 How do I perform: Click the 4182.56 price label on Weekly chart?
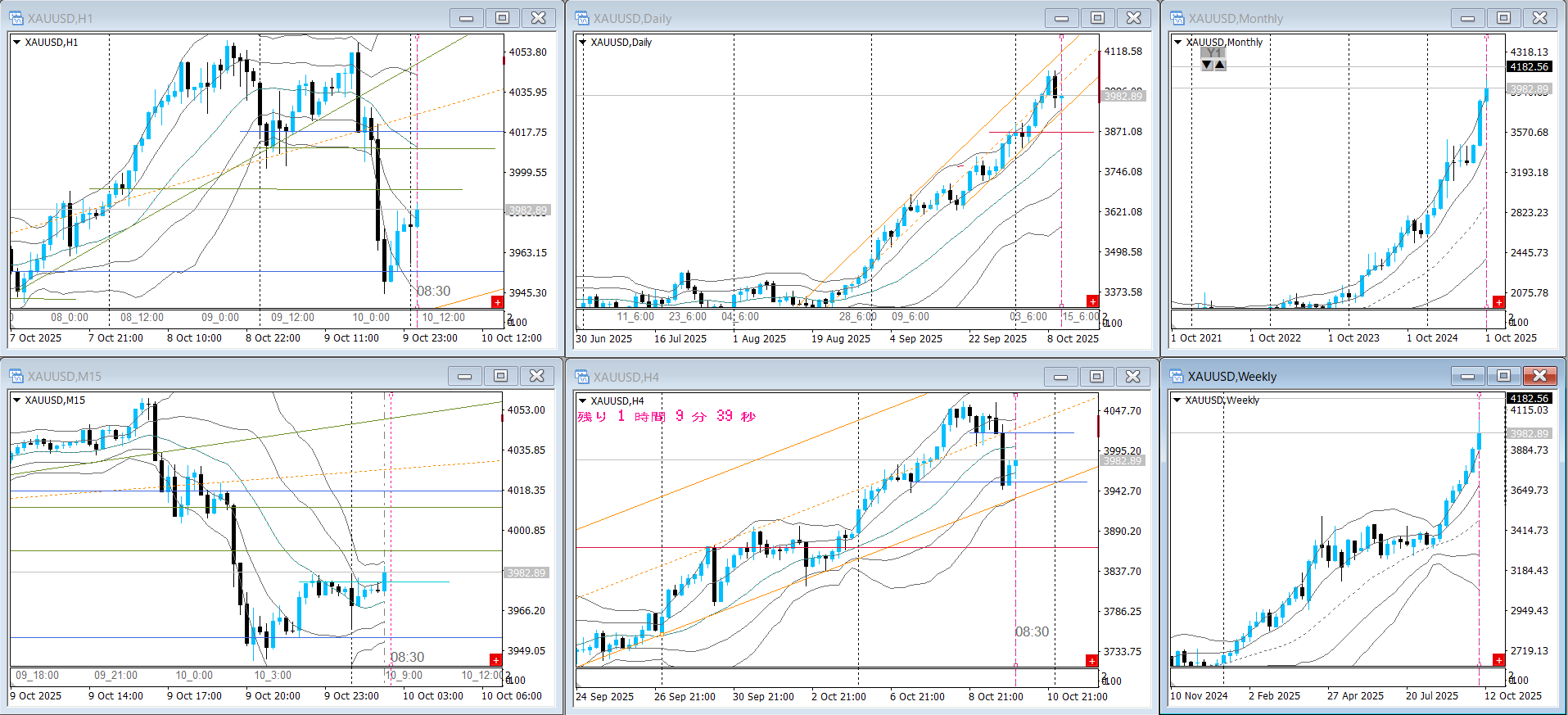(1529, 398)
